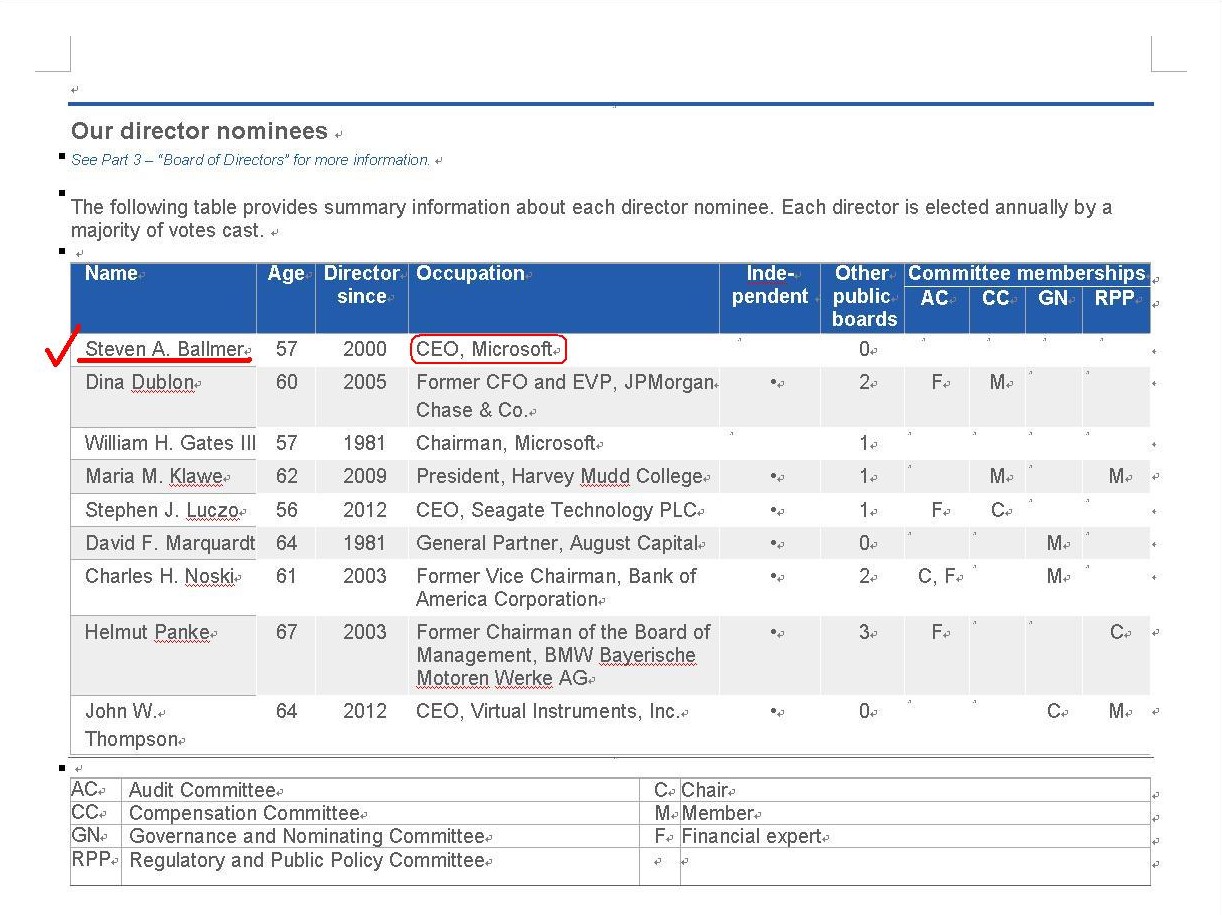Click age "62" in Maria Klawe's row
This screenshot has width=1222, height=915.
pyautogui.click(x=286, y=476)
